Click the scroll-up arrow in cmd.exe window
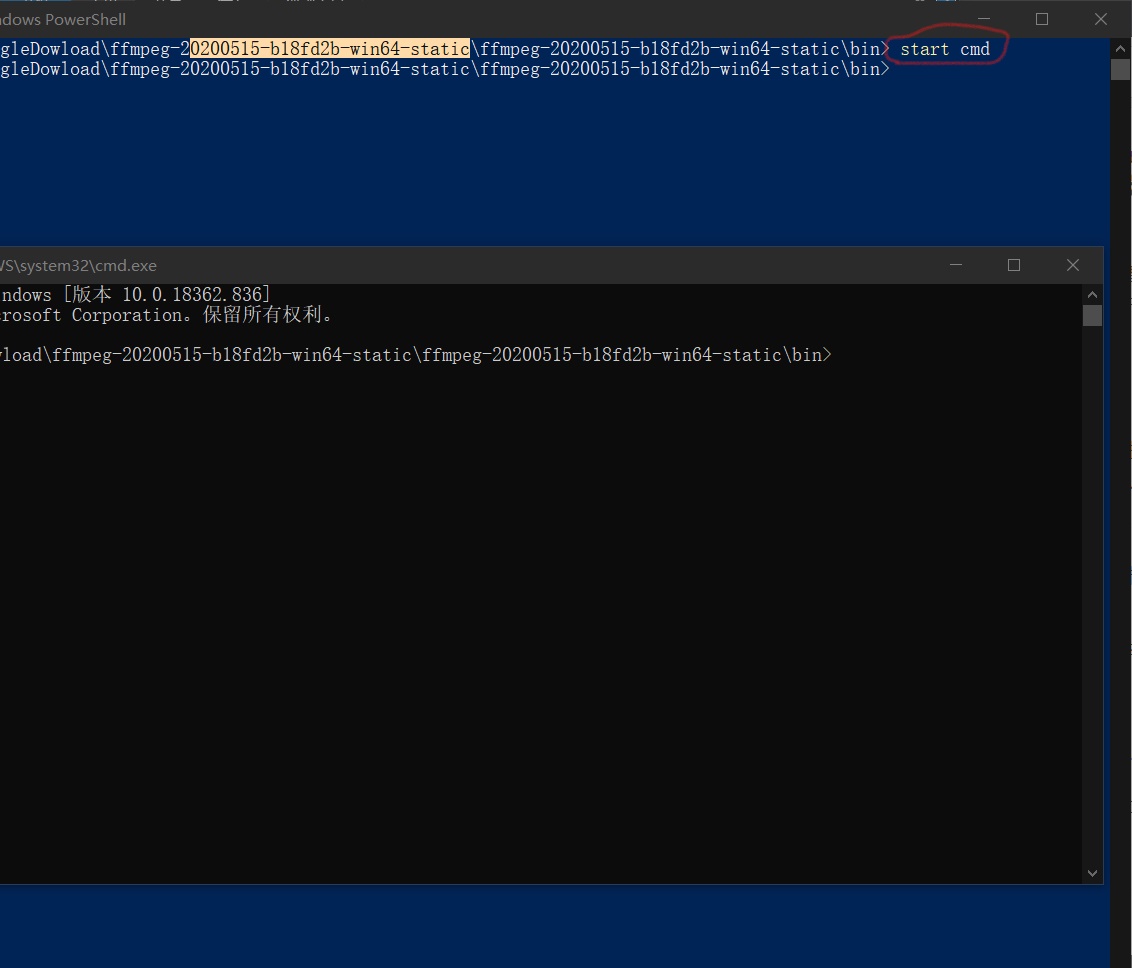This screenshot has width=1132, height=968. 1092,293
